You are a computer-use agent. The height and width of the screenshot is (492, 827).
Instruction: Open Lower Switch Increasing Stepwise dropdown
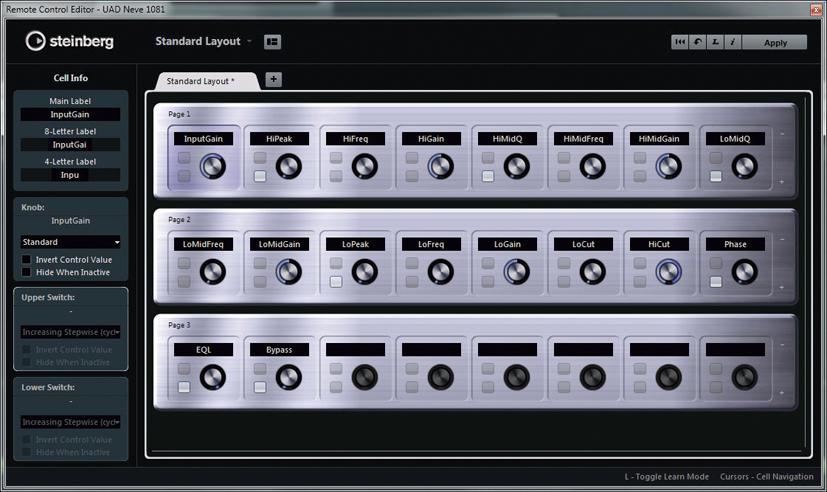point(71,422)
